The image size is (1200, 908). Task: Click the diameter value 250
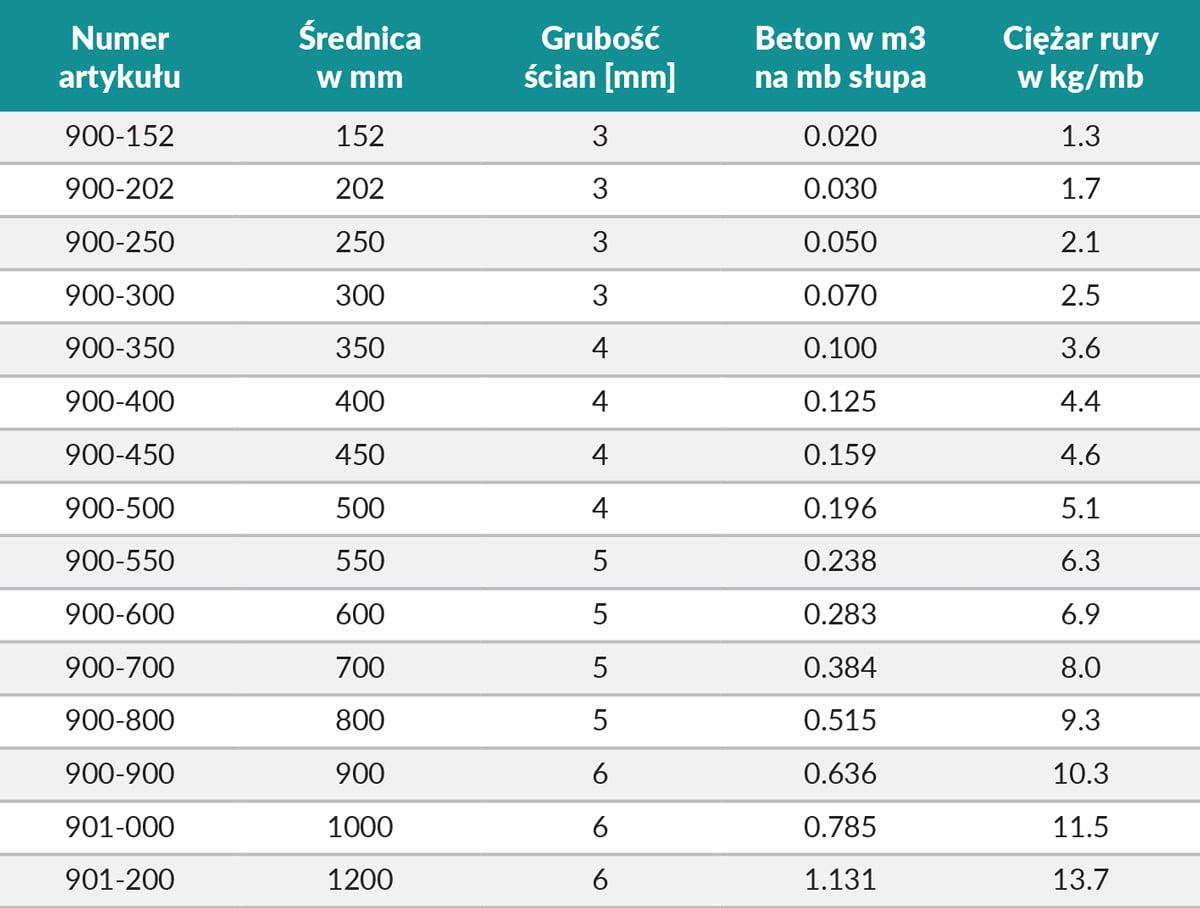pyautogui.click(x=360, y=242)
